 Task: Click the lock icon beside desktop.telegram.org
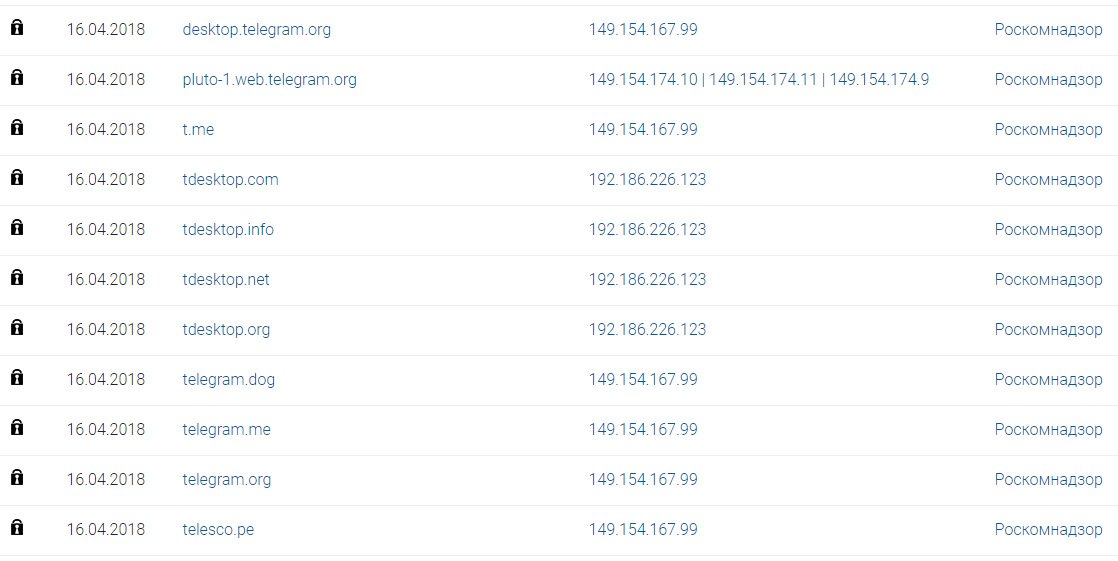(17, 28)
